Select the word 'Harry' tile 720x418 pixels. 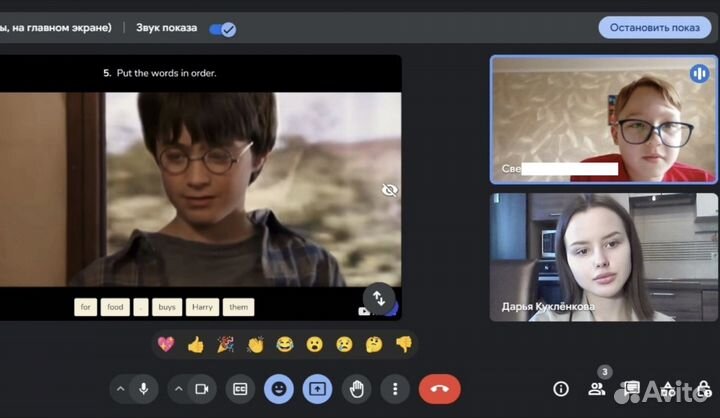pyautogui.click(x=203, y=307)
